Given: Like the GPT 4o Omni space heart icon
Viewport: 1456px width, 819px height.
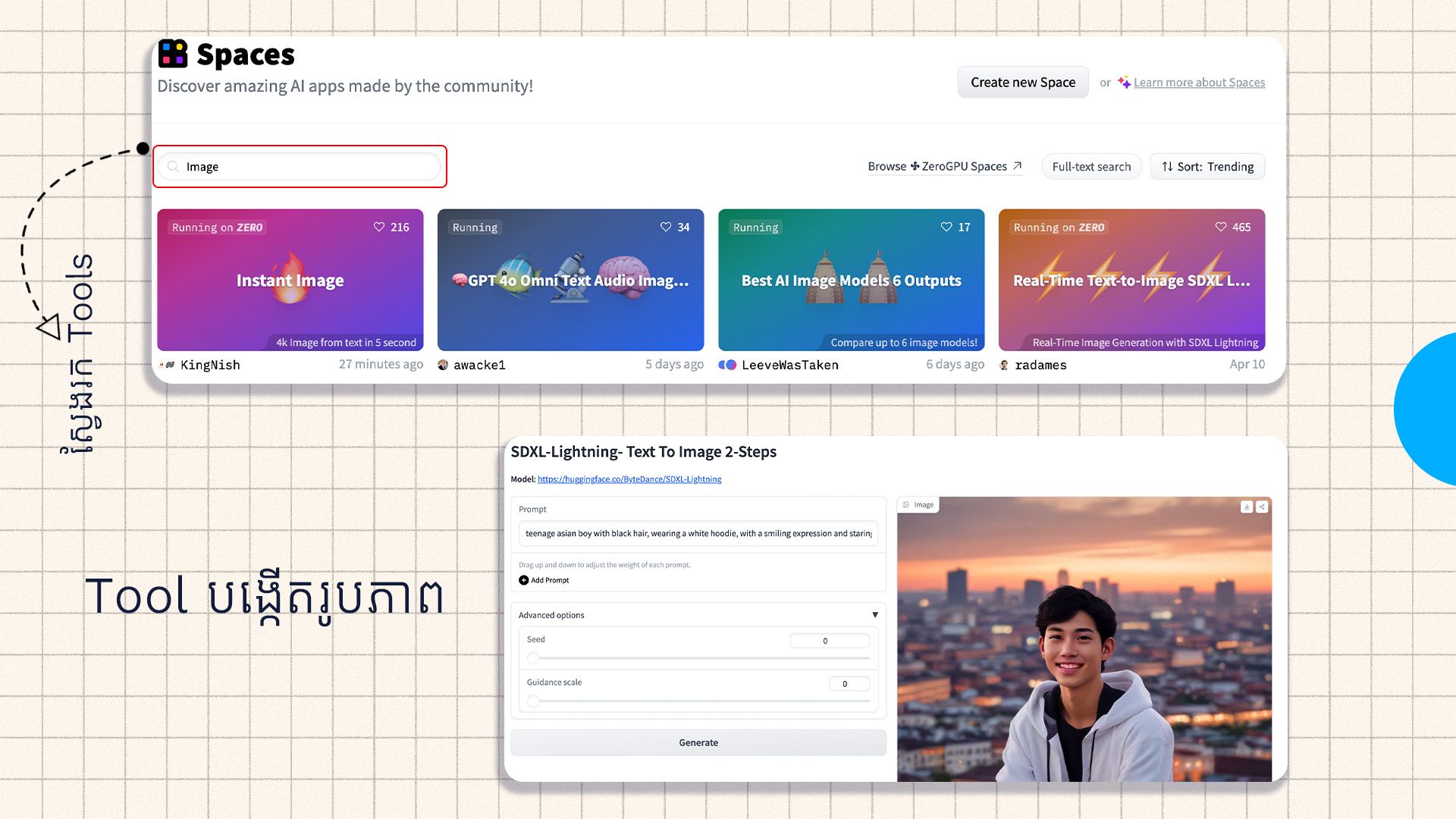Looking at the screenshot, I should click(666, 227).
